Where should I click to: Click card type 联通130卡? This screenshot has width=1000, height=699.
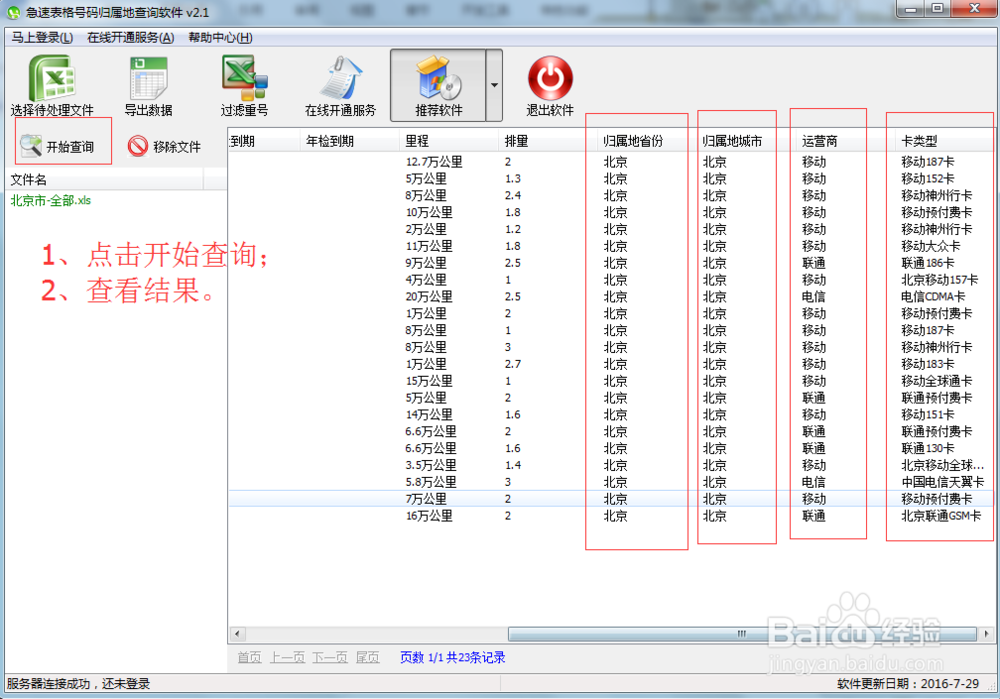pyautogui.click(x=927, y=448)
